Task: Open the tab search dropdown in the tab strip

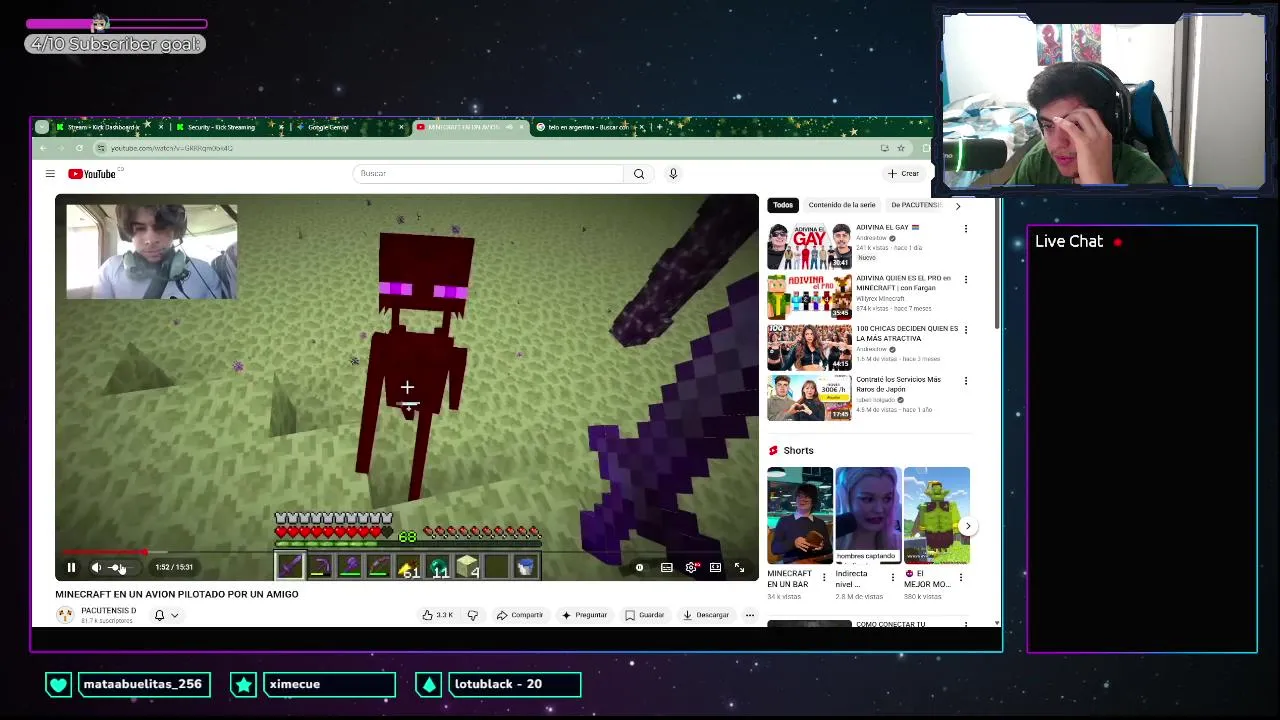Action: (x=41, y=127)
